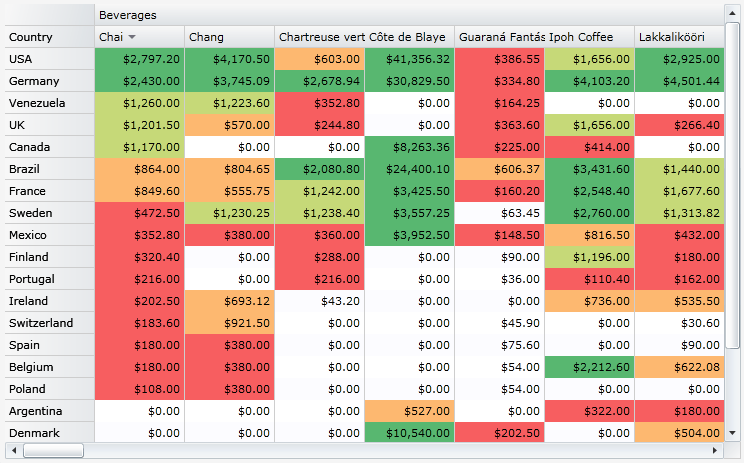
Task: Select the Ipoh Coffee column header
Action: (589, 37)
